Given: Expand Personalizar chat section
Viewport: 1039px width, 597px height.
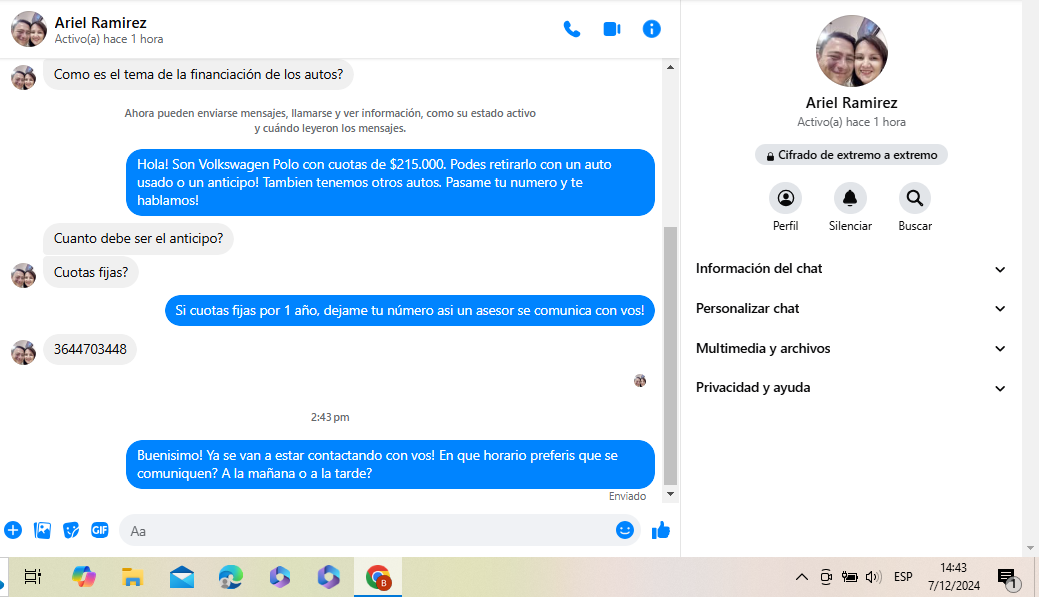Looking at the screenshot, I should coord(850,309).
